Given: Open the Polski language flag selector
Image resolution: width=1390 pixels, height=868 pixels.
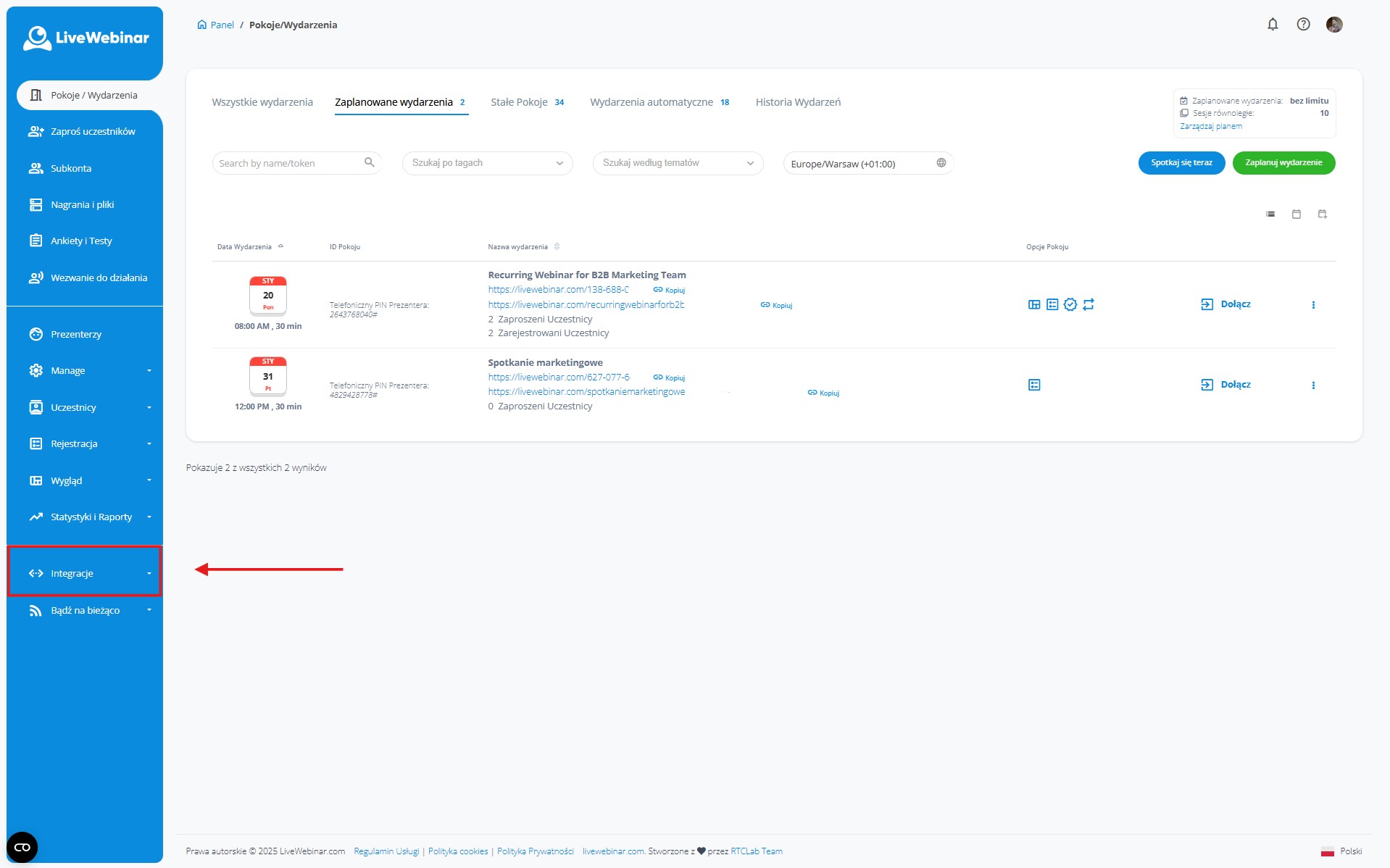Looking at the screenshot, I should pos(1329,851).
